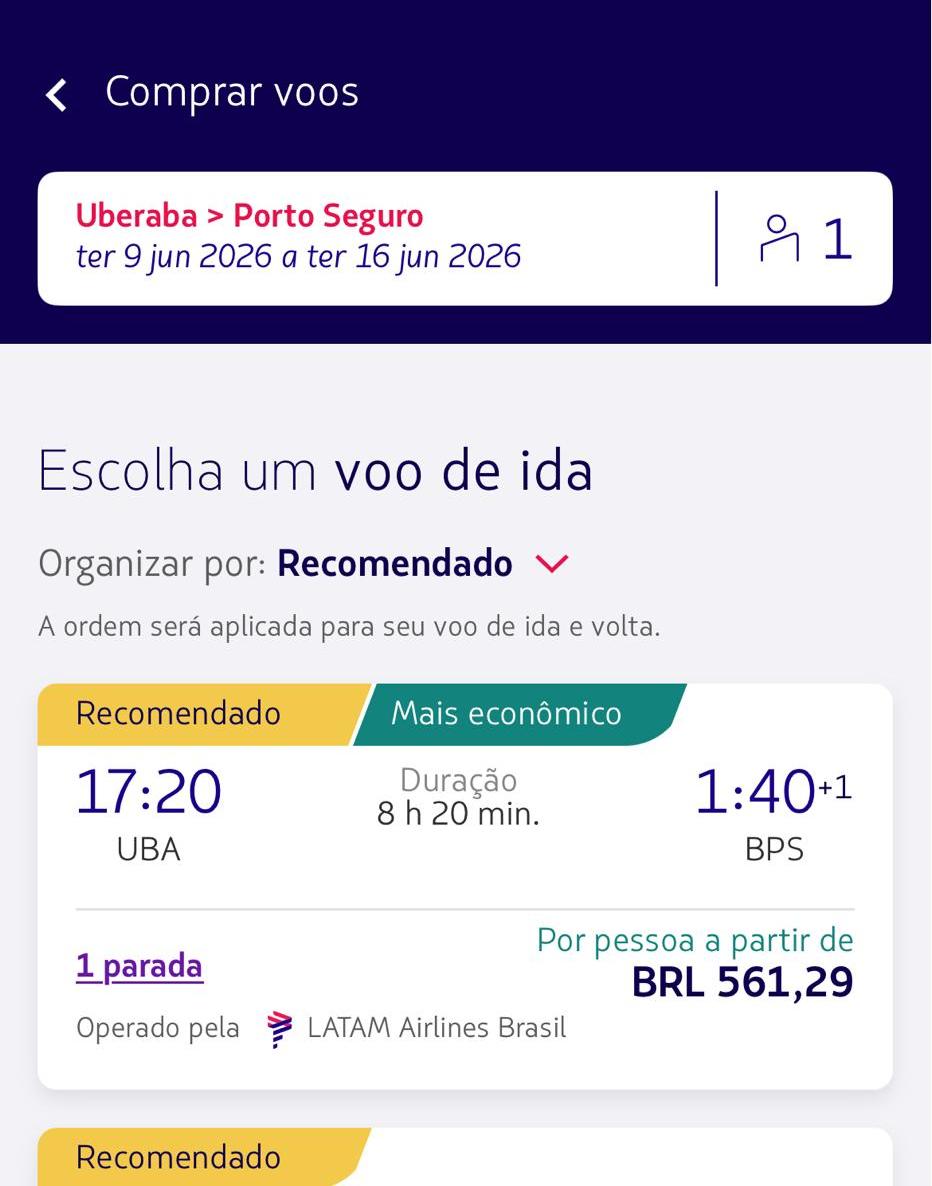The height and width of the screenshot is (1186, 932).
Task: Tap the passenger number 1
Action: 838,240
